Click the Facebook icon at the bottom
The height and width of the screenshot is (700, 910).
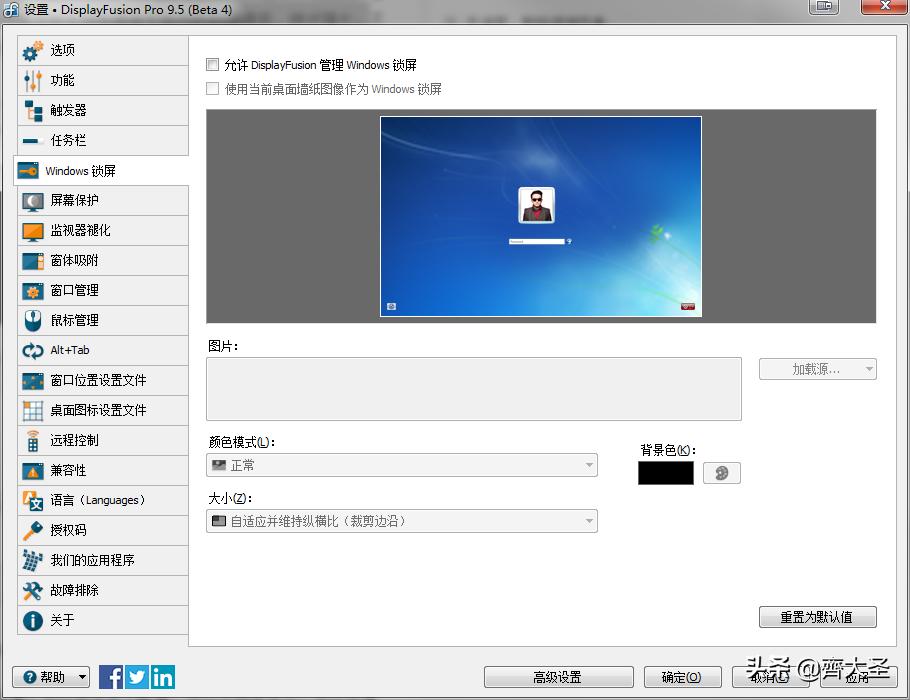110,677
